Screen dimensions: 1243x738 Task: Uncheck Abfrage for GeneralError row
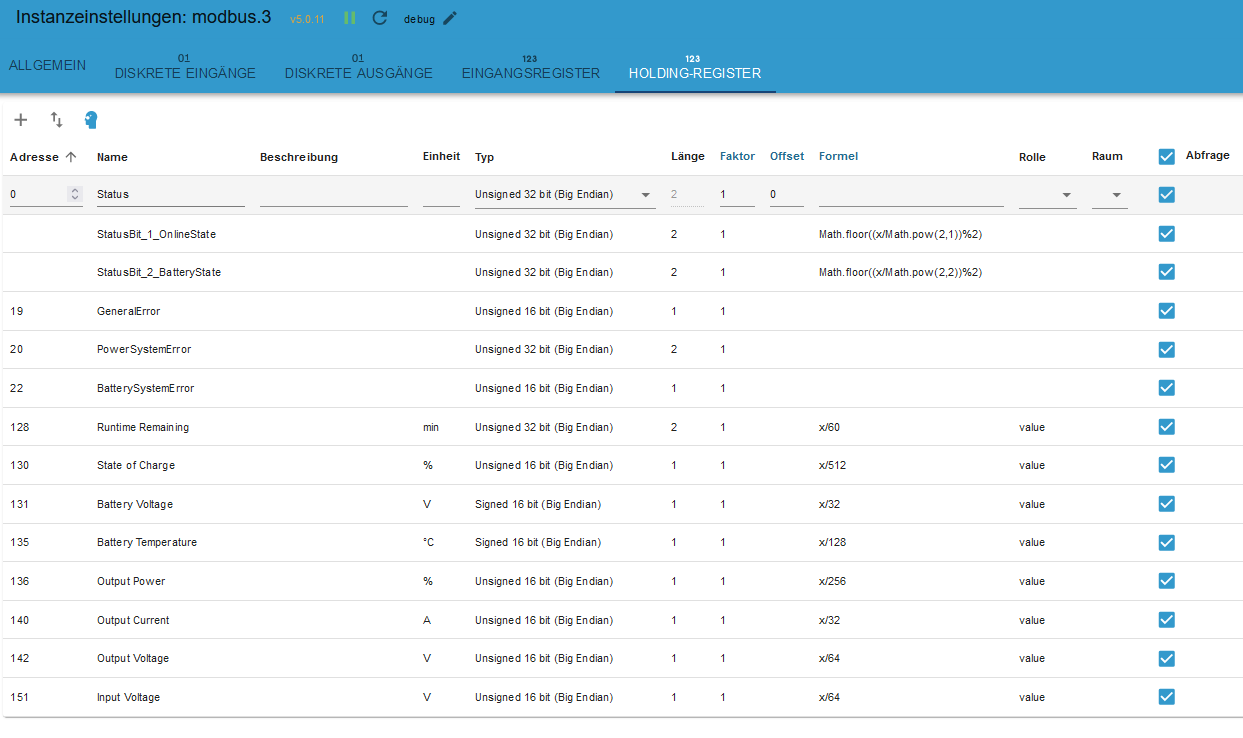[1166, 311]
